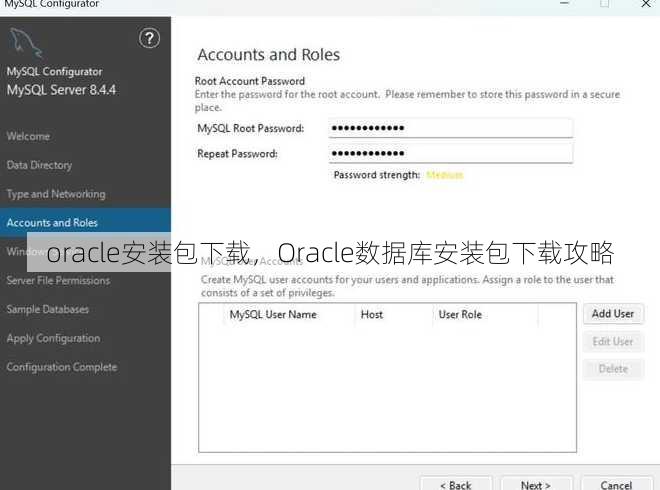Maximize the MySQL Configurator window
This screenshot has width=660, height=490.
[x=605, y=4]
